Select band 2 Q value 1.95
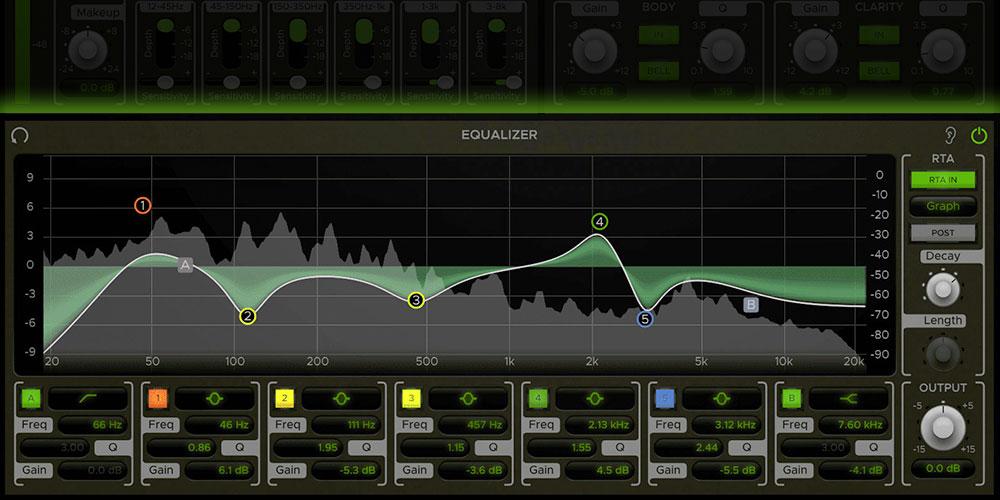 pyautogui.click(x=309, y=448)
